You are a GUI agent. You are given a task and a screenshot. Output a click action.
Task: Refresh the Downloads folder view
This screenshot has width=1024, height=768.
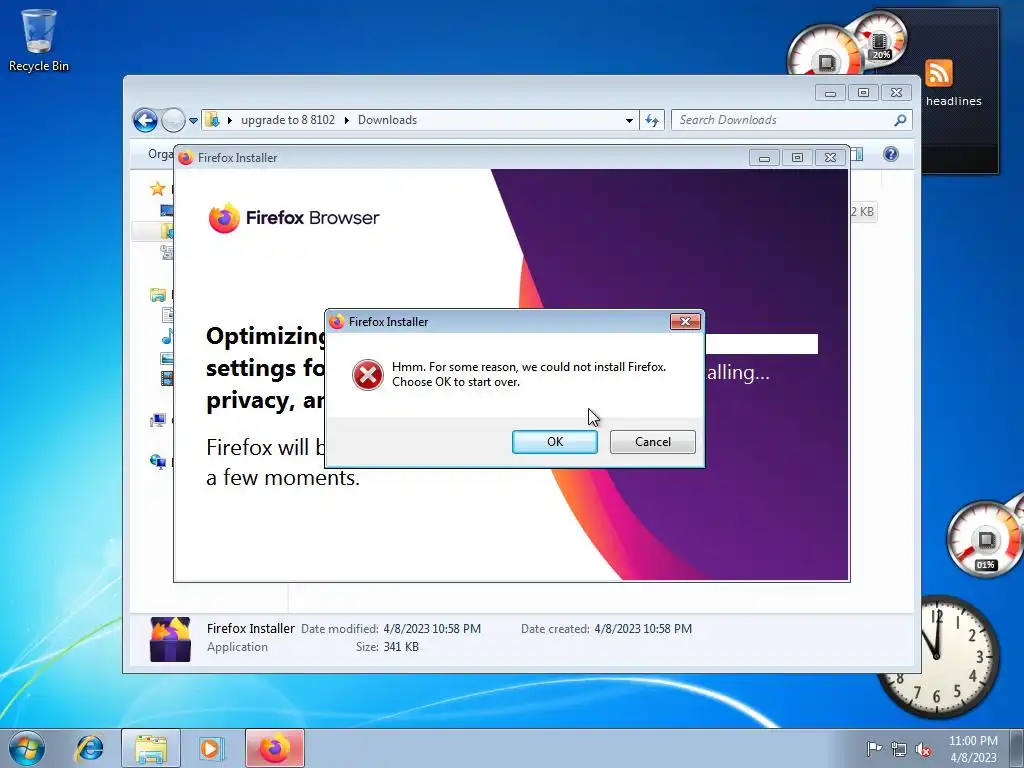[652, 120]
